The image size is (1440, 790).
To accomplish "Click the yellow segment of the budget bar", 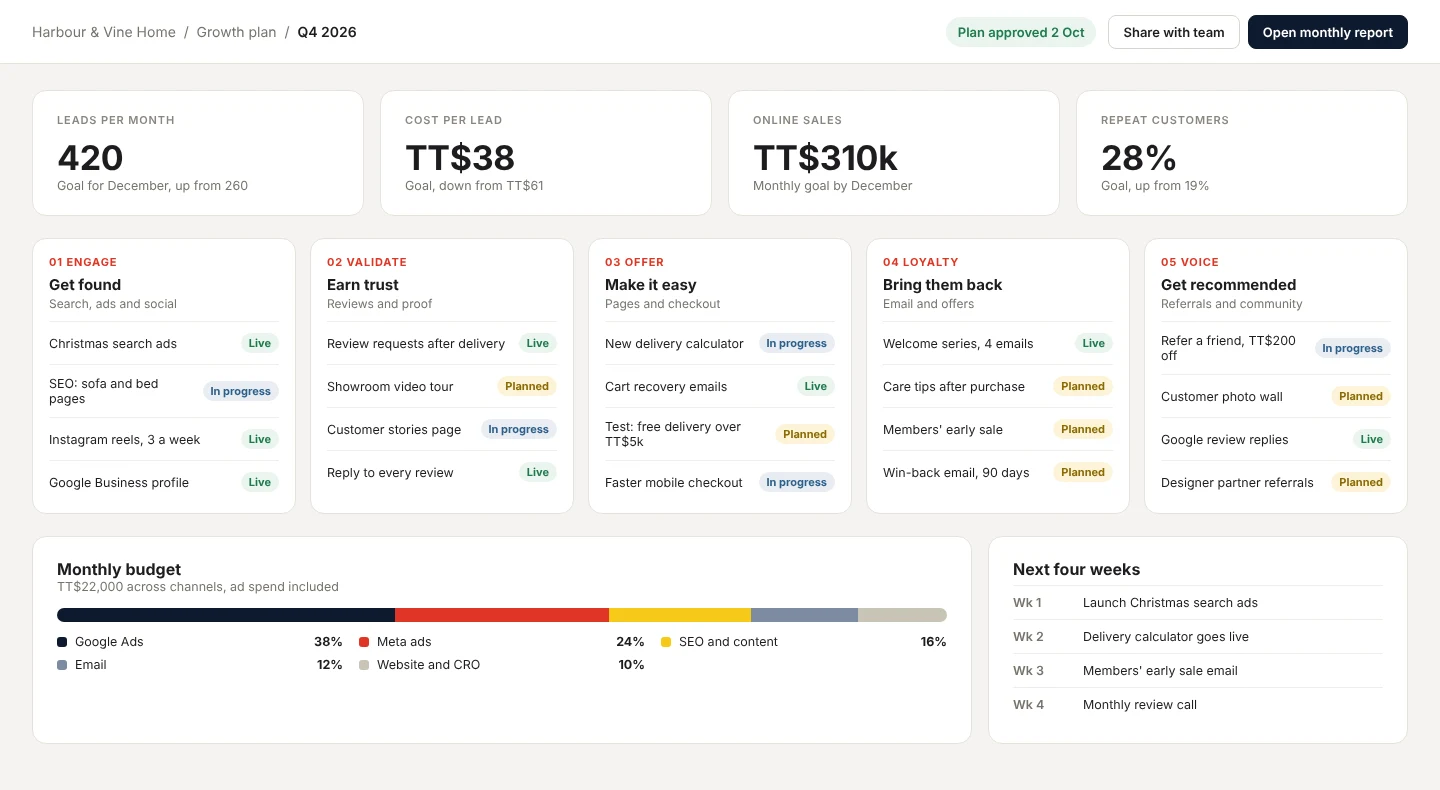I will [680, 615].
